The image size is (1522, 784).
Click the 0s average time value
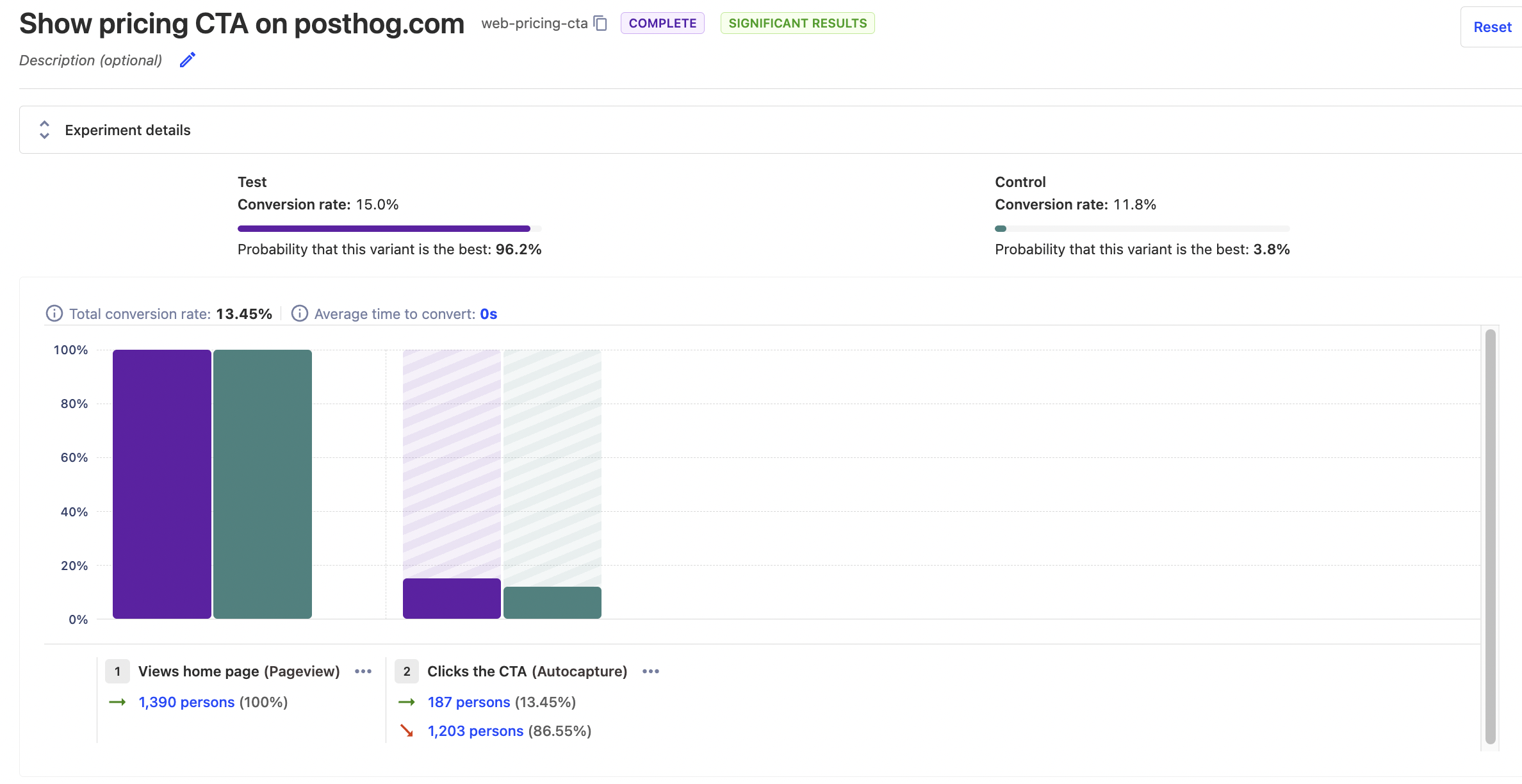[488, 314]
